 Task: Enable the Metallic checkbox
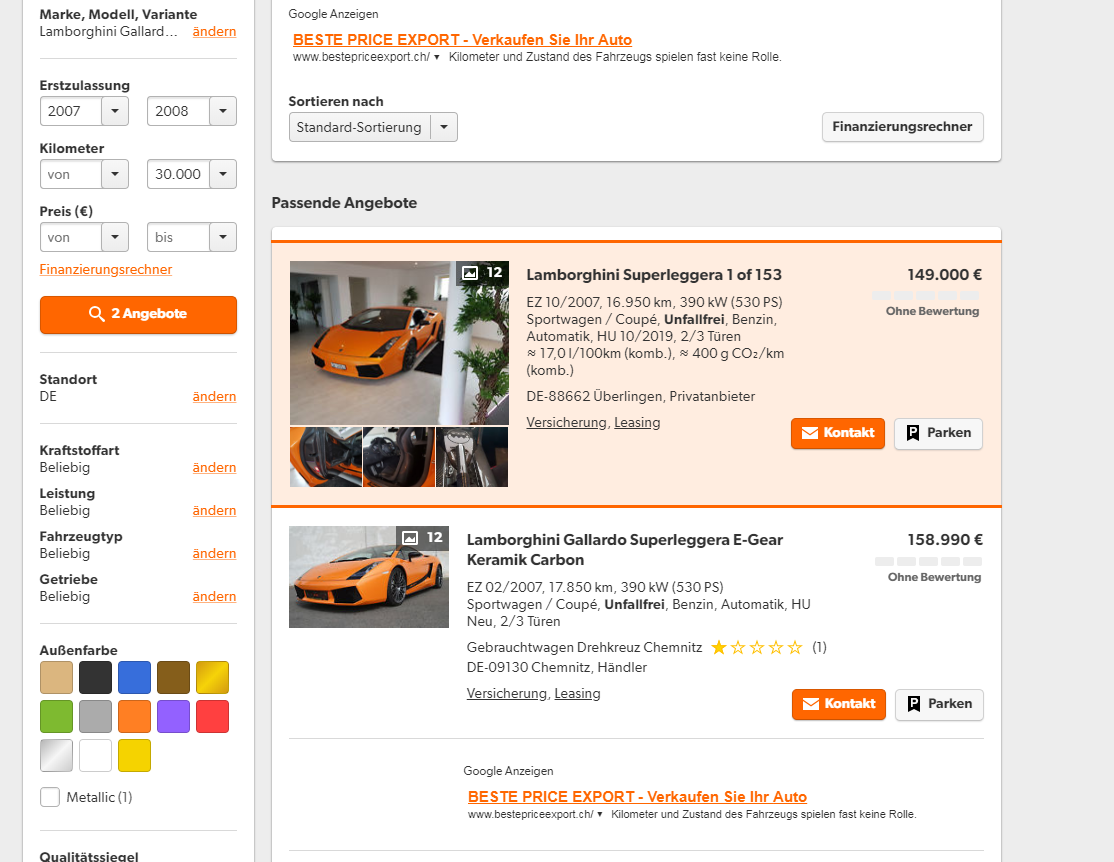click(50, 797)
